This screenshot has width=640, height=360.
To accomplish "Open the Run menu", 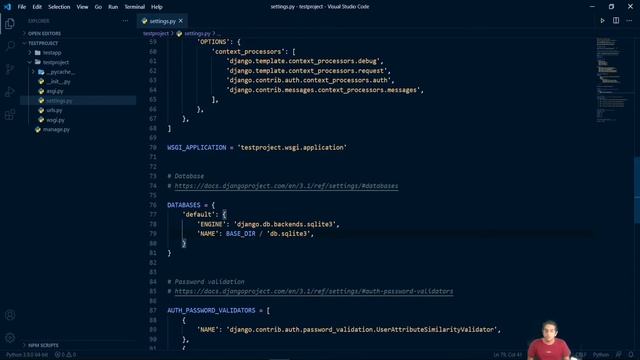I will click(113, 7).
